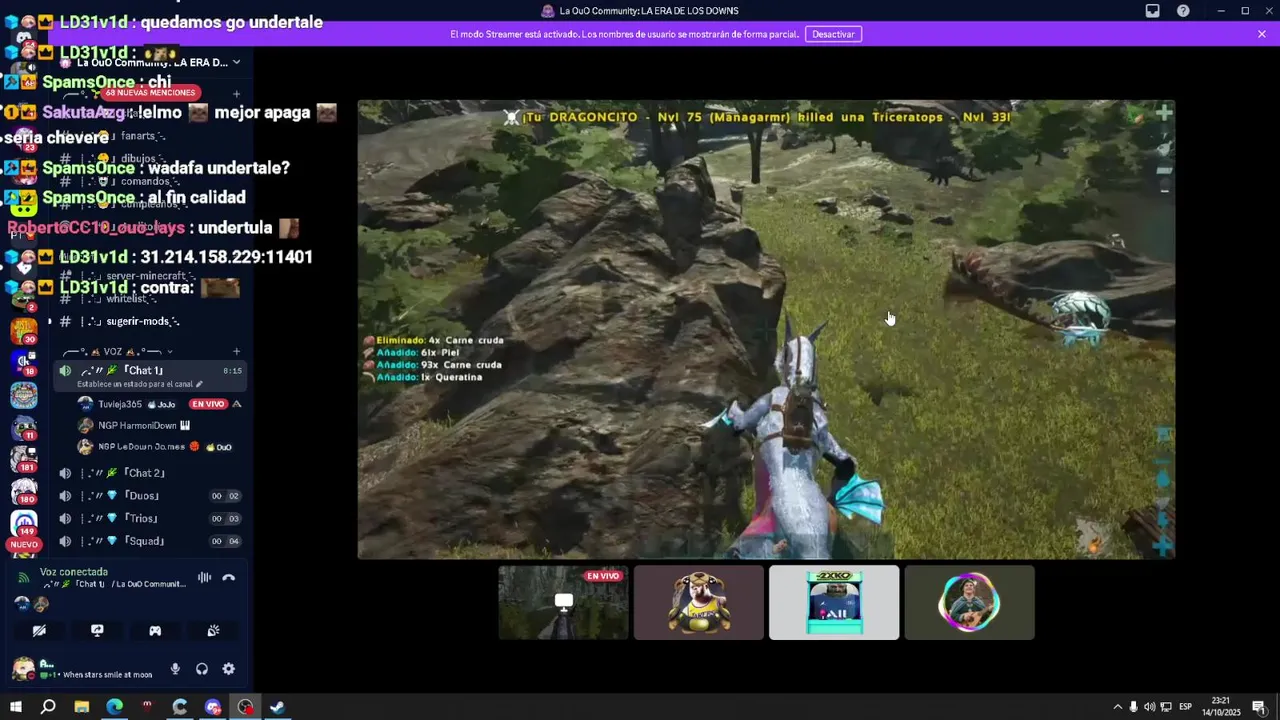The image size is (1280, 720).
Task: Share your screen from voice panel
Action: (x=97, y=631)
